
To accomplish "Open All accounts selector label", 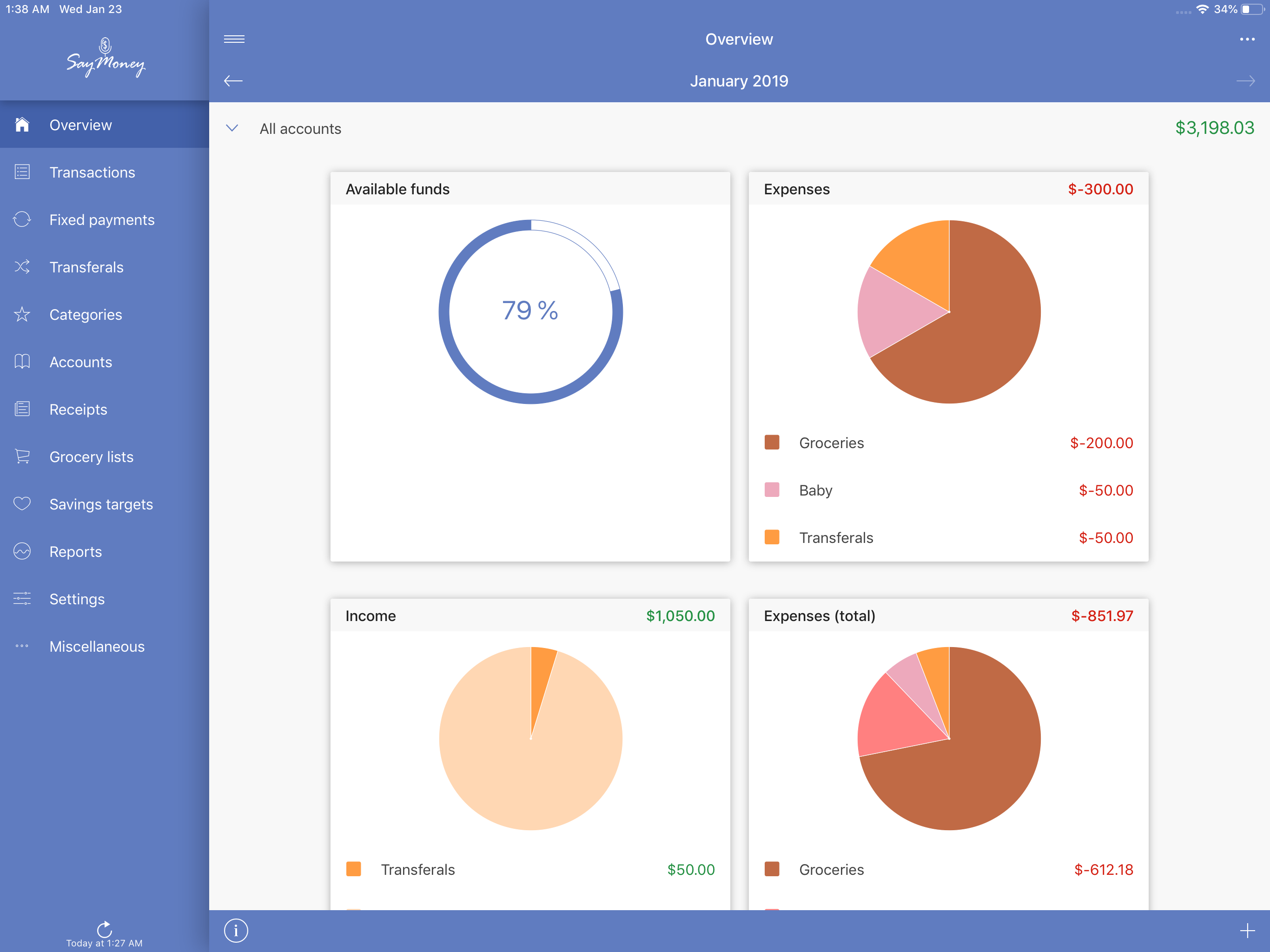I will coord(300,129).
